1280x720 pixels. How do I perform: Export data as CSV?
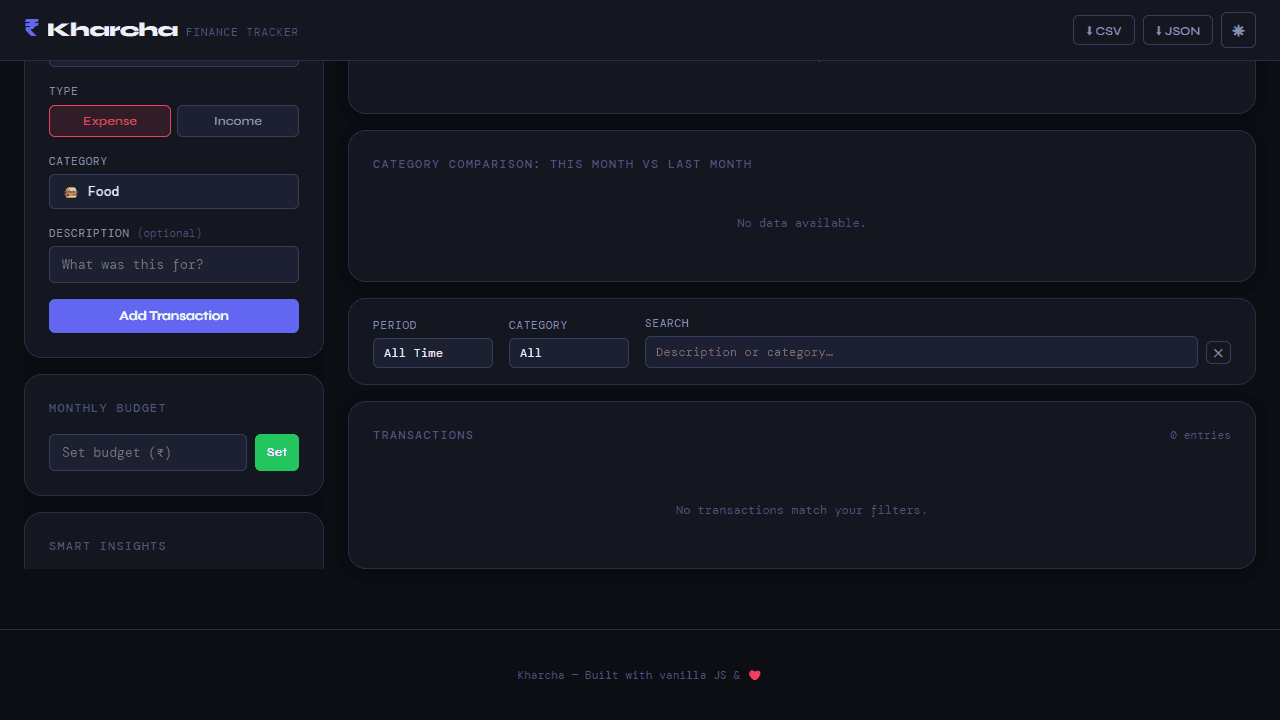coord(1104,30)
